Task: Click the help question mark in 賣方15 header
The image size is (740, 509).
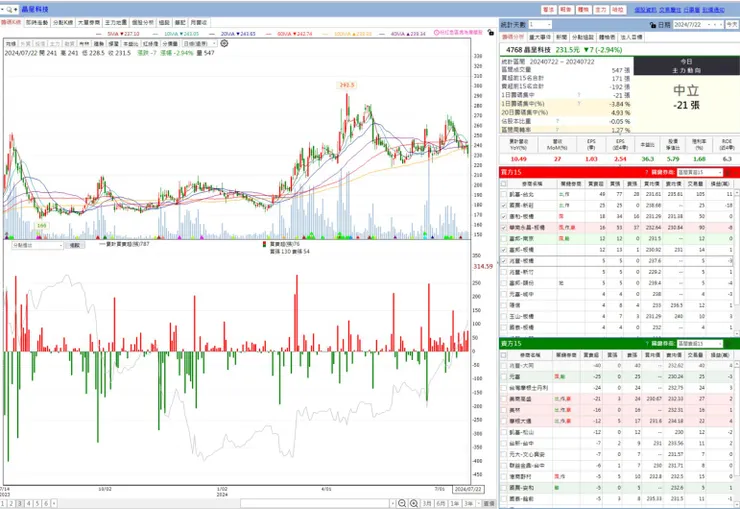Action: [x=647, y=343]
